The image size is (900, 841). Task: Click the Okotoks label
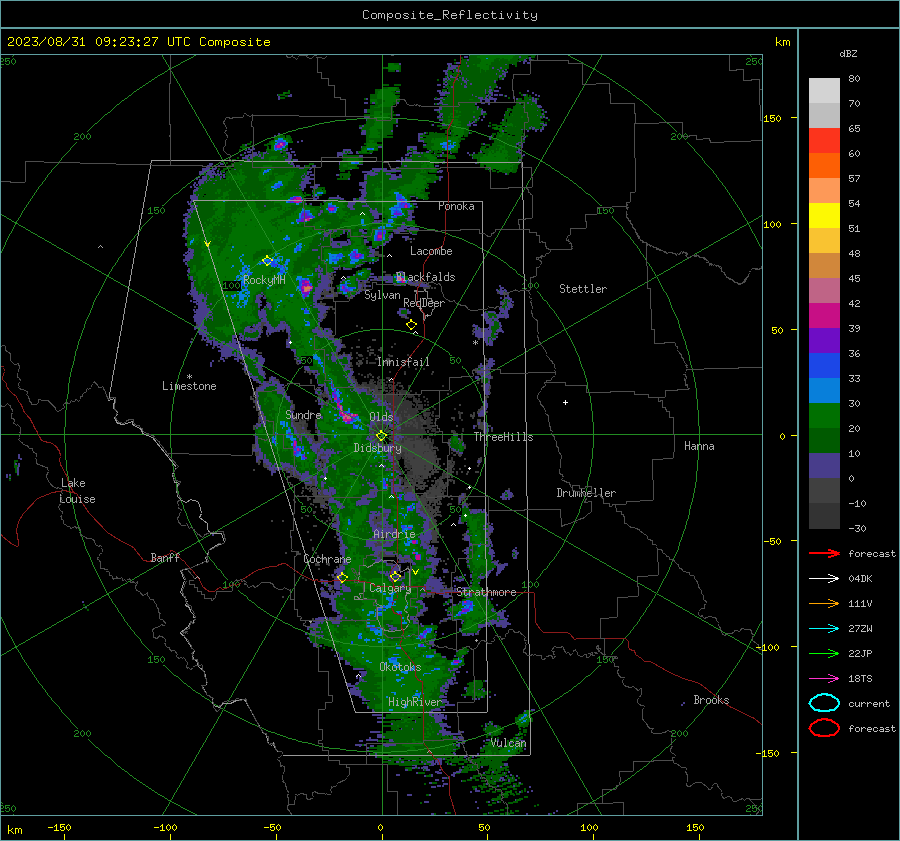point(400,667)
